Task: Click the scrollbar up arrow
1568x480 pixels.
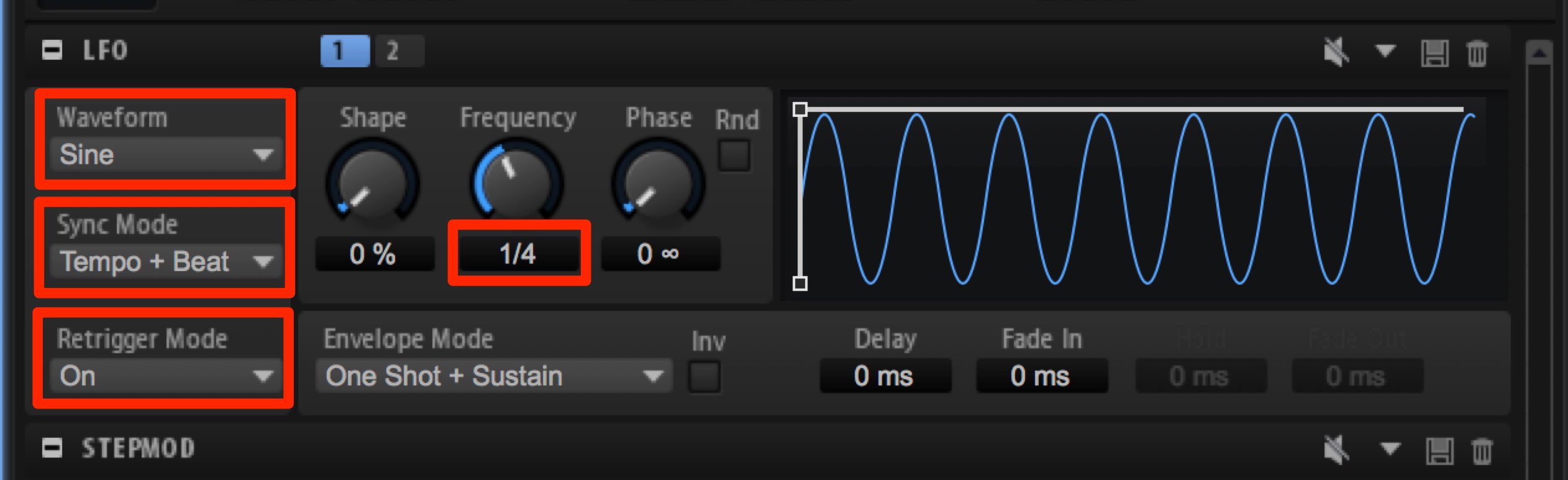Action: tap(1539, 53)
